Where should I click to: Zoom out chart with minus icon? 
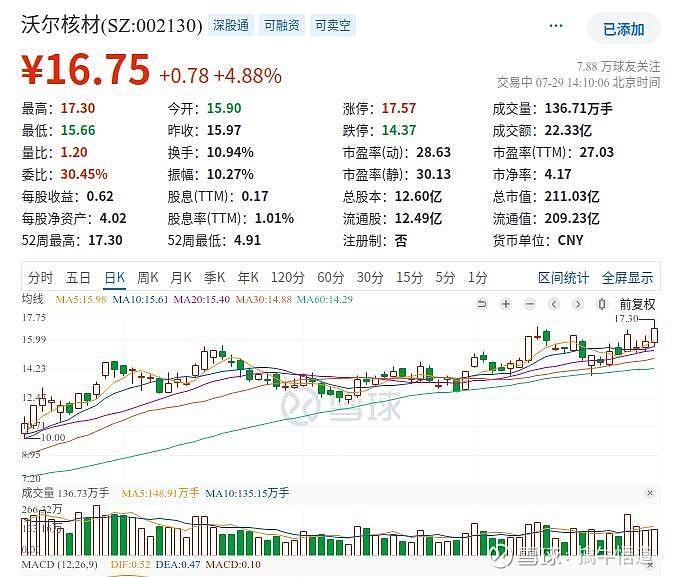(x=530, y=304)
